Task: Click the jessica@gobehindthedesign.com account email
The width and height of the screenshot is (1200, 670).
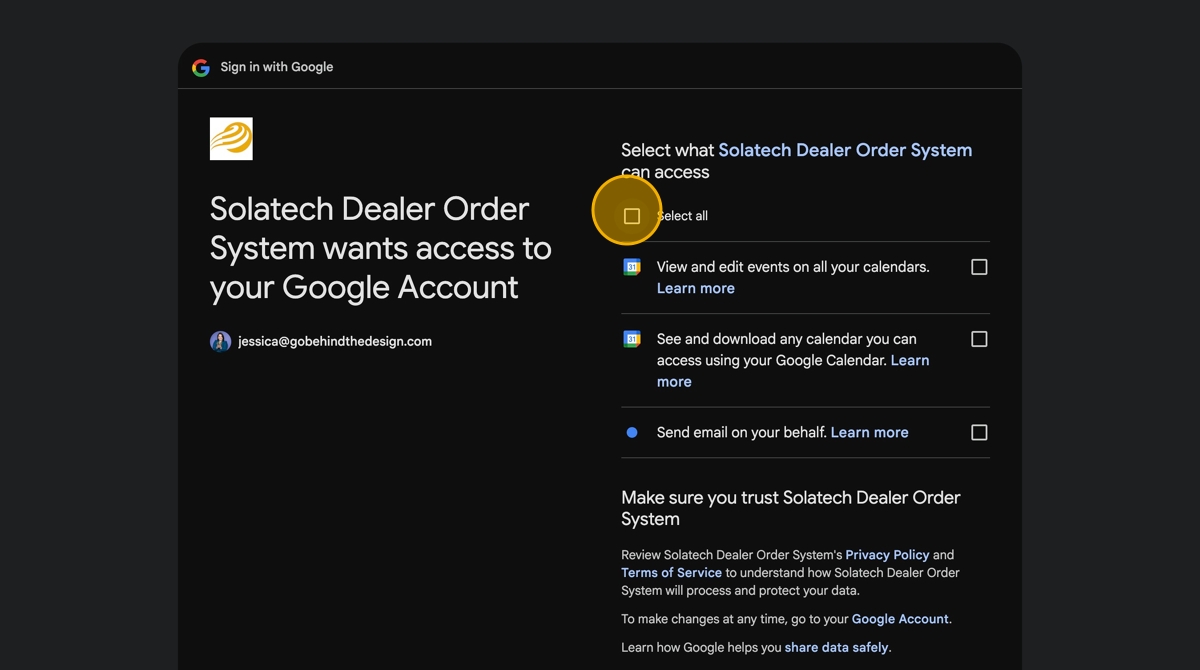Action: (x=335, y=341)
